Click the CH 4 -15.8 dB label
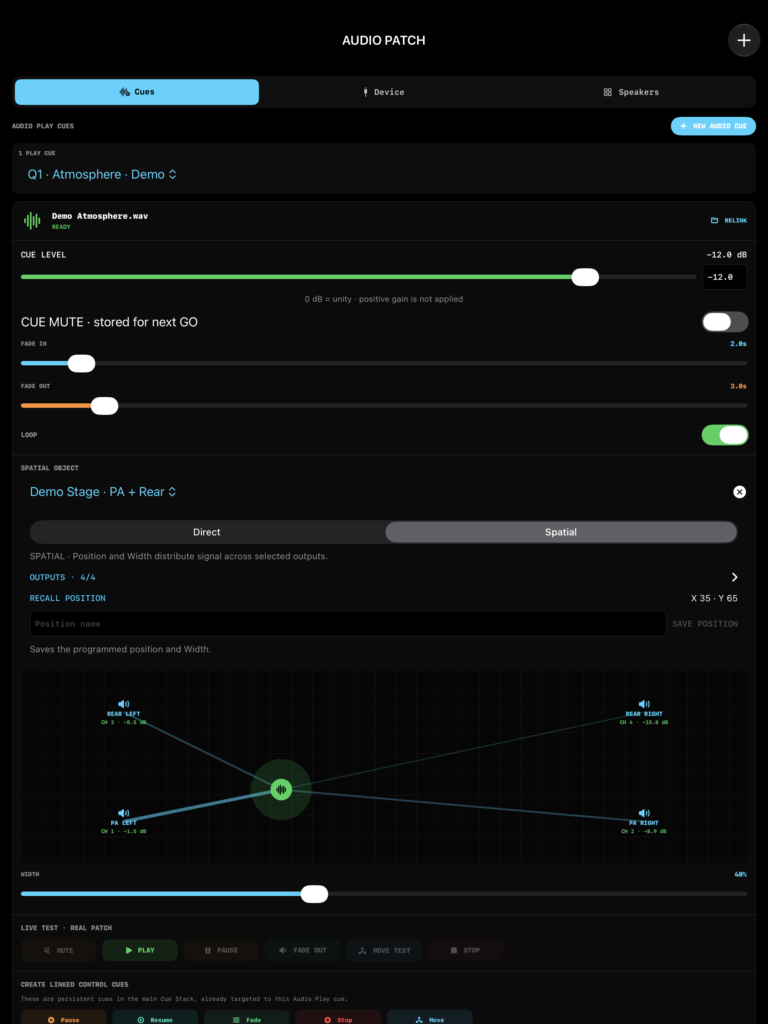The width and height of the screenshot is (768, 1024). tap(644, 722)
